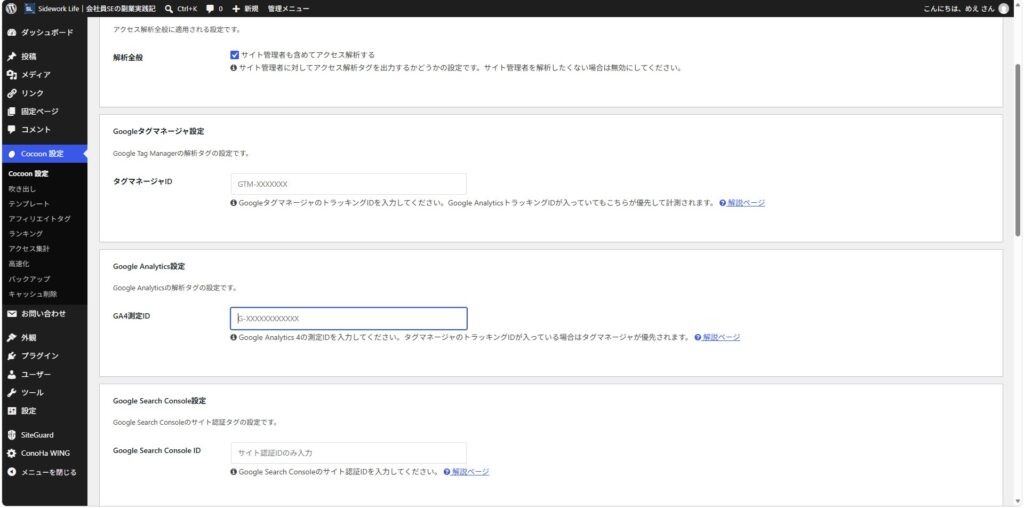Viewport: 1024px width, 508px height.
Task: Click the ユーザー person icon
Action: (x=12, y=374)
